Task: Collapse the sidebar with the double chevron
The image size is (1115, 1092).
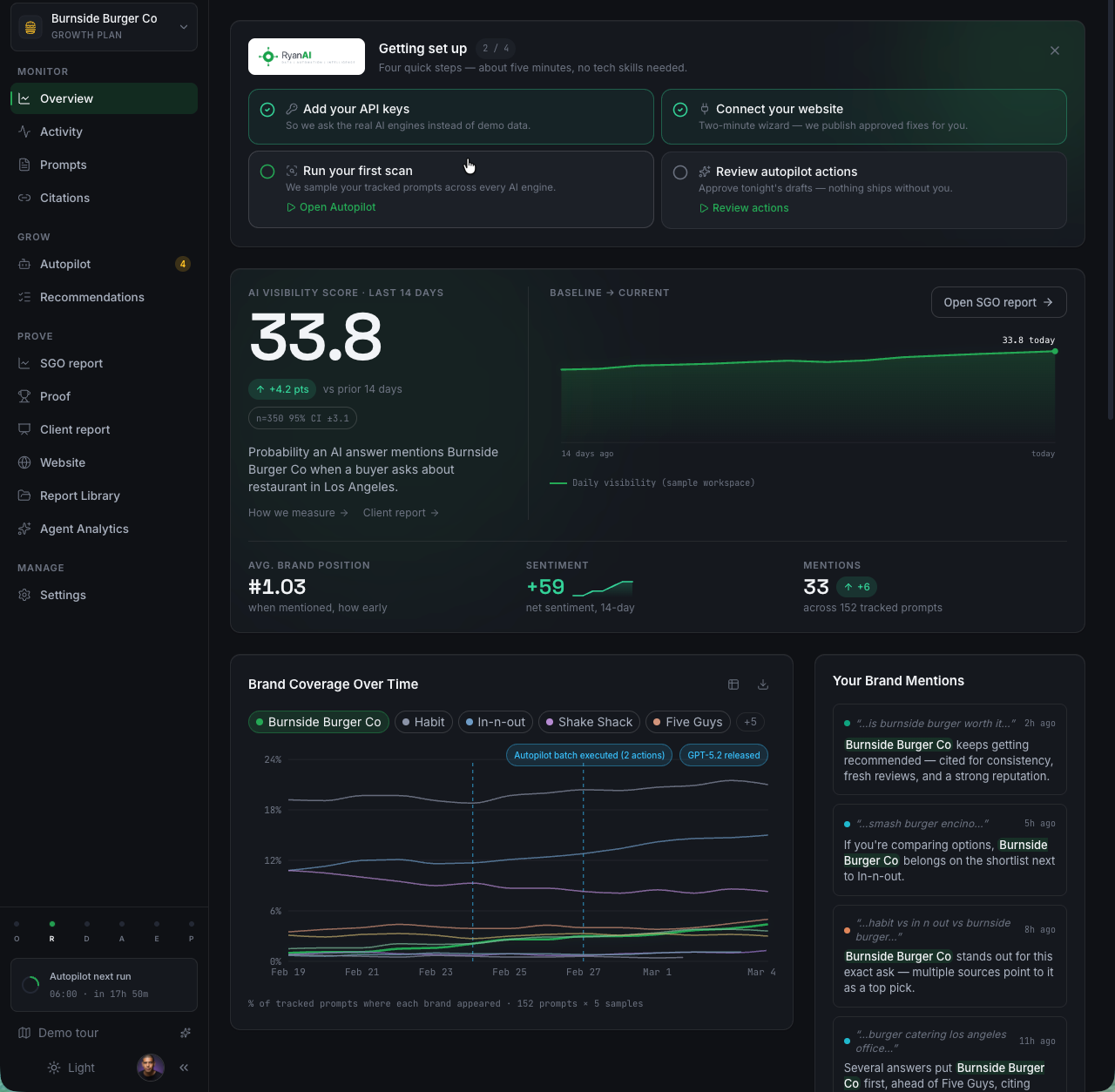Action: click(x=184, y=1068)
